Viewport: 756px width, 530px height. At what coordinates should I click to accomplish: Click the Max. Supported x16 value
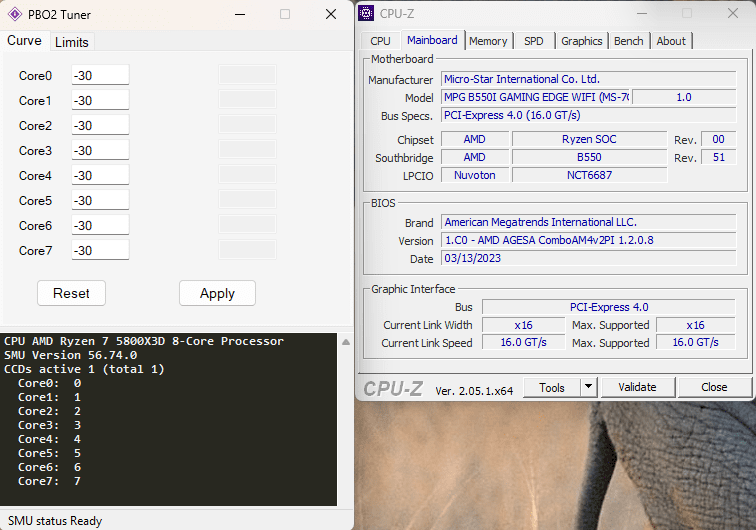point(696,325)
